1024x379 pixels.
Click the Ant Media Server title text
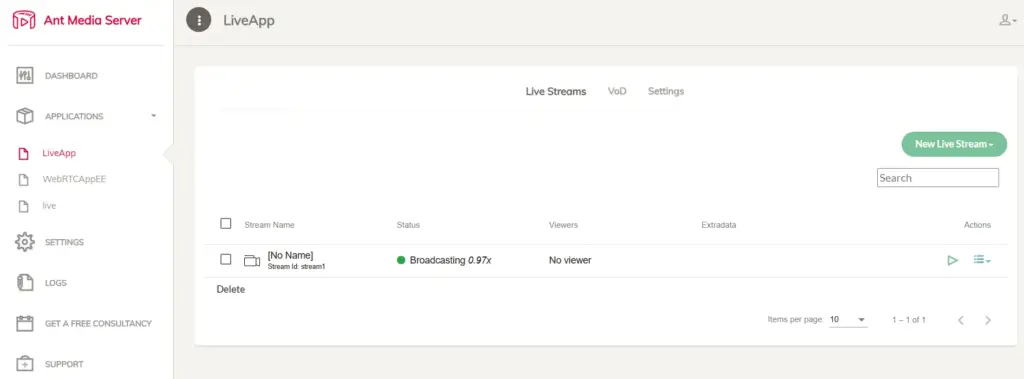tap(92, 20)
